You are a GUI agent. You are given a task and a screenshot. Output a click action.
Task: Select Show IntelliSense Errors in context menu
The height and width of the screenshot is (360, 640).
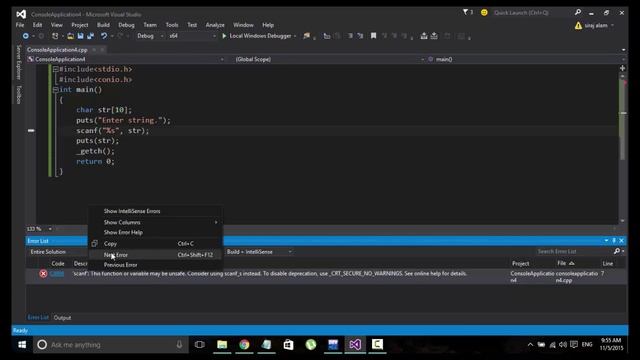(x=156, y=211)
